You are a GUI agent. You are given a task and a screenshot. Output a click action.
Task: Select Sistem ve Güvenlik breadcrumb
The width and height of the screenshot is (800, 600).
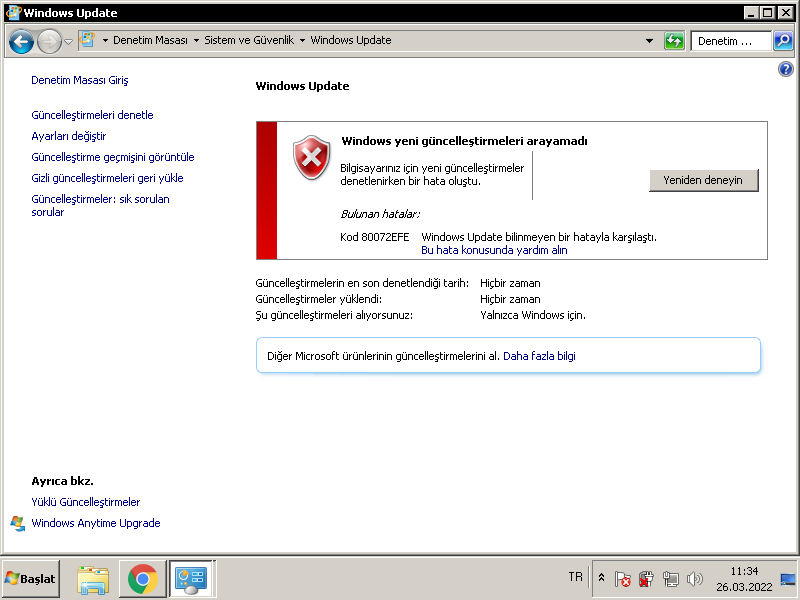pos(249,40)
